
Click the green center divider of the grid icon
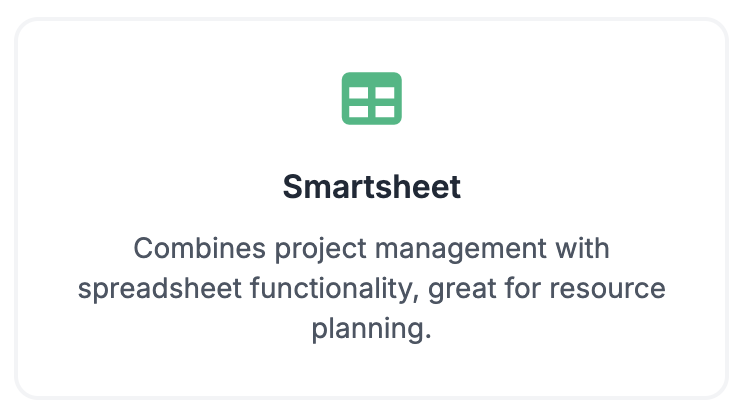(372, 102)
